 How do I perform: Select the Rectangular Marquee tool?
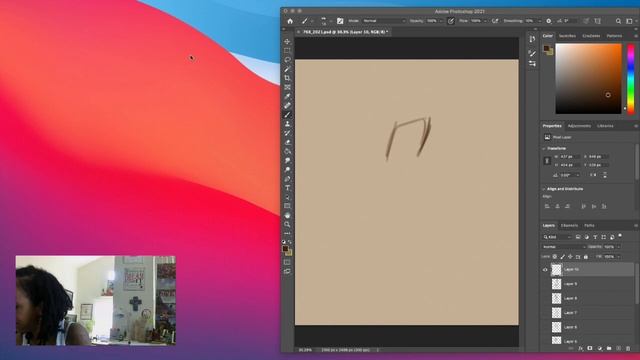287,51
